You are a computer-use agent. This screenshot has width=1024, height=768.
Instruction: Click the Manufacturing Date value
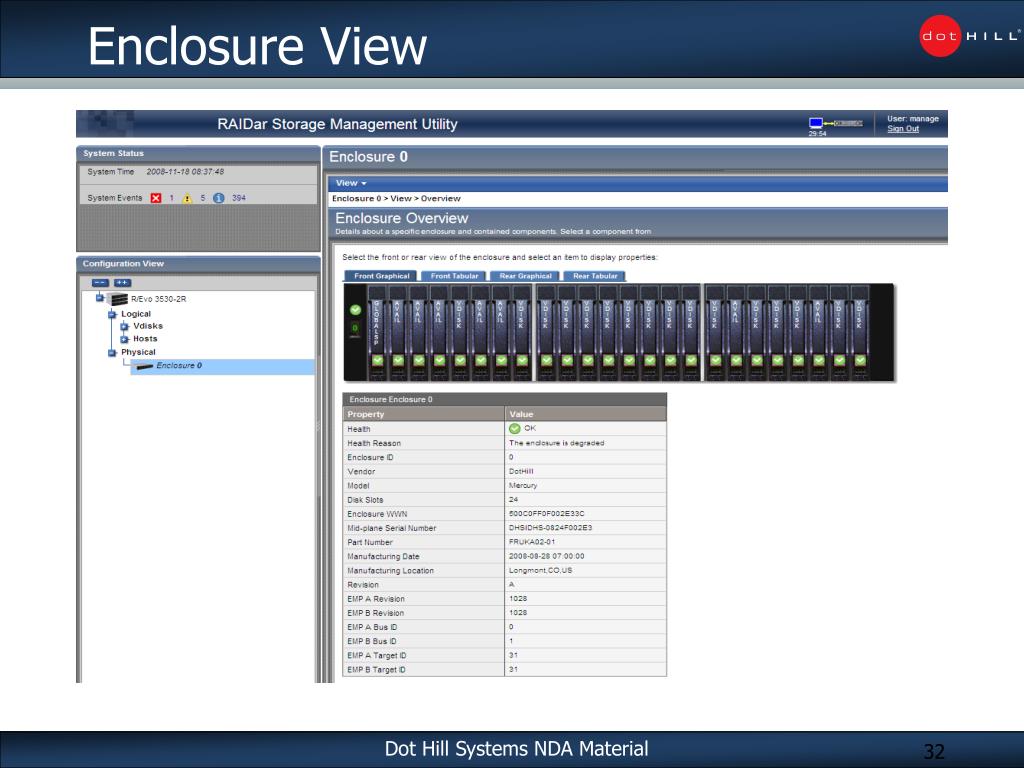[x=547, y=556]
